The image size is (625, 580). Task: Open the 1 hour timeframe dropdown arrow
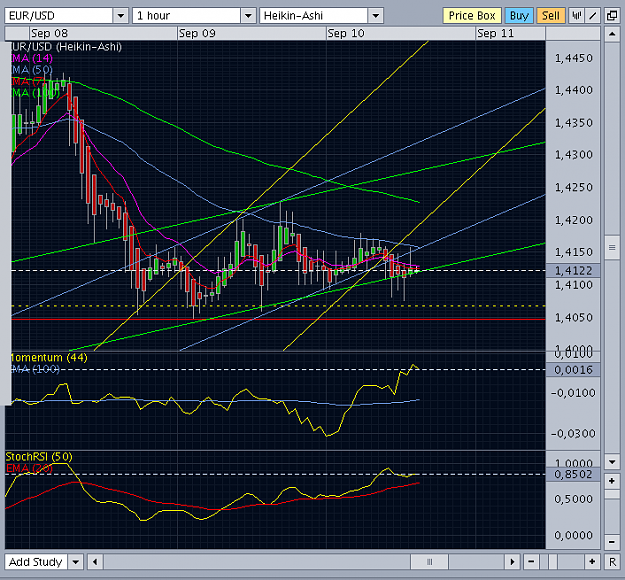[248, 16]
